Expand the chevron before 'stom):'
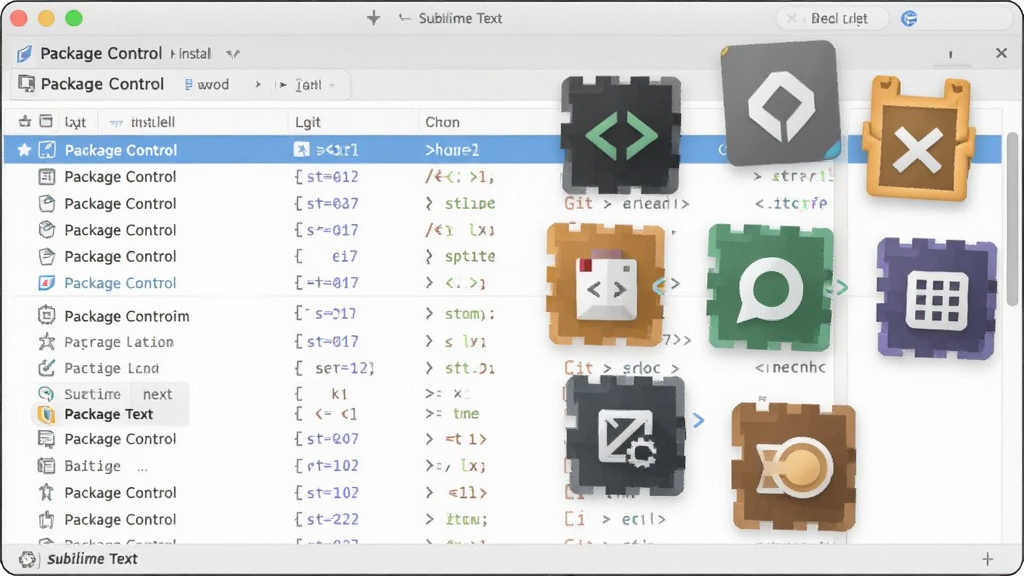The image size is (1024, 576). [x=429, y=314]
